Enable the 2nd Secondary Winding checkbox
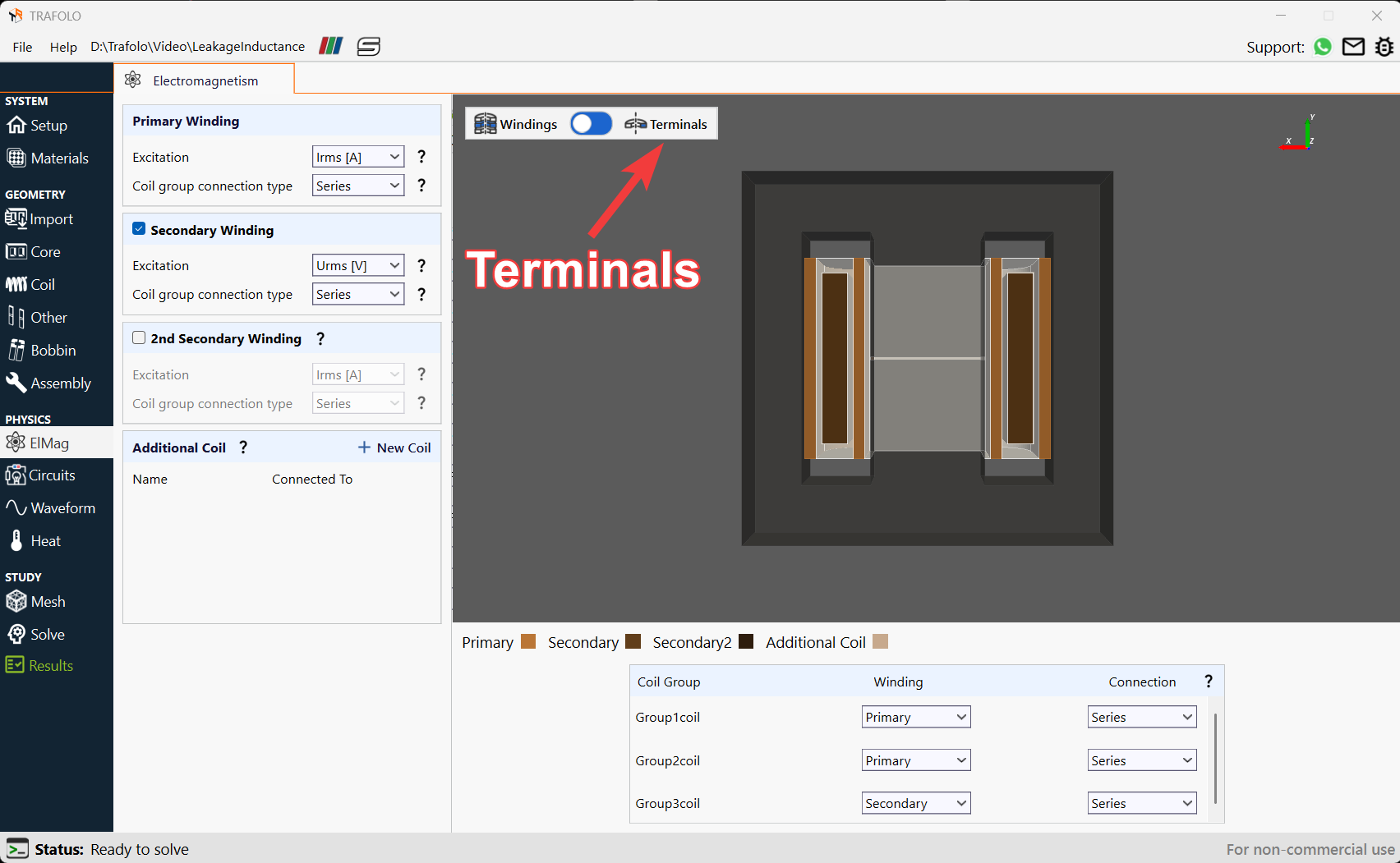Image resolution: width=1400 pixels, height=863 pixels. coord(139,337)
